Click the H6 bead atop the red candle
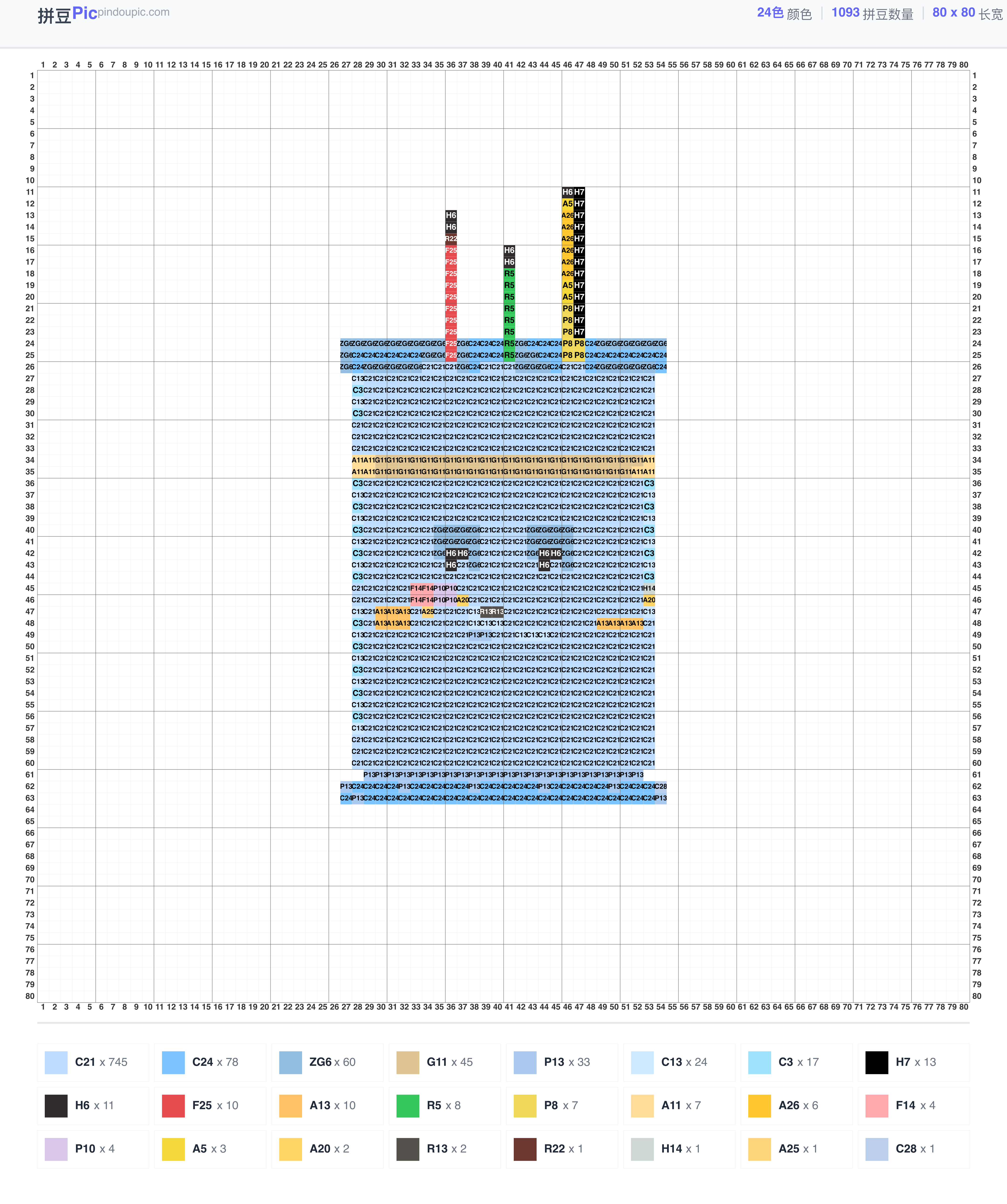 (451, 216)
